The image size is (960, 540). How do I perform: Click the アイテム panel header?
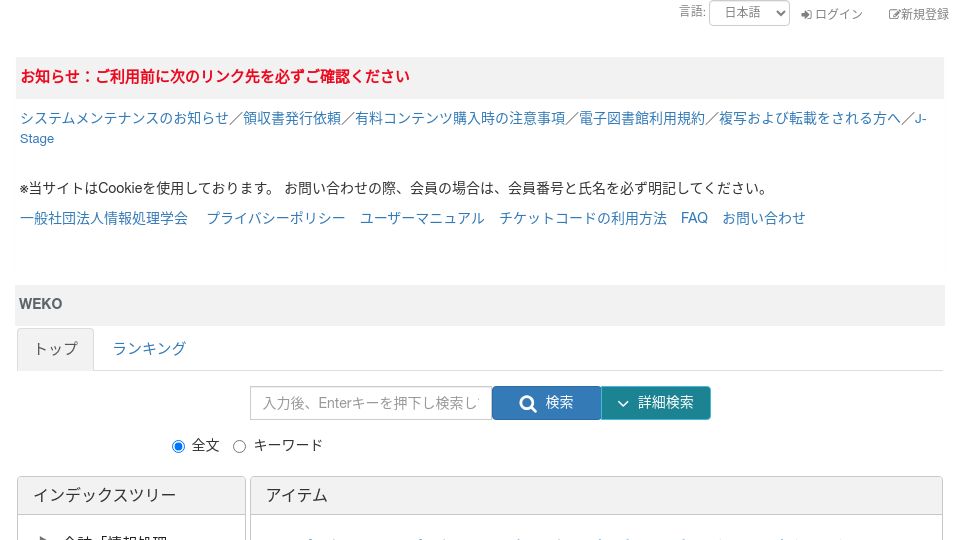coord(596,495)
